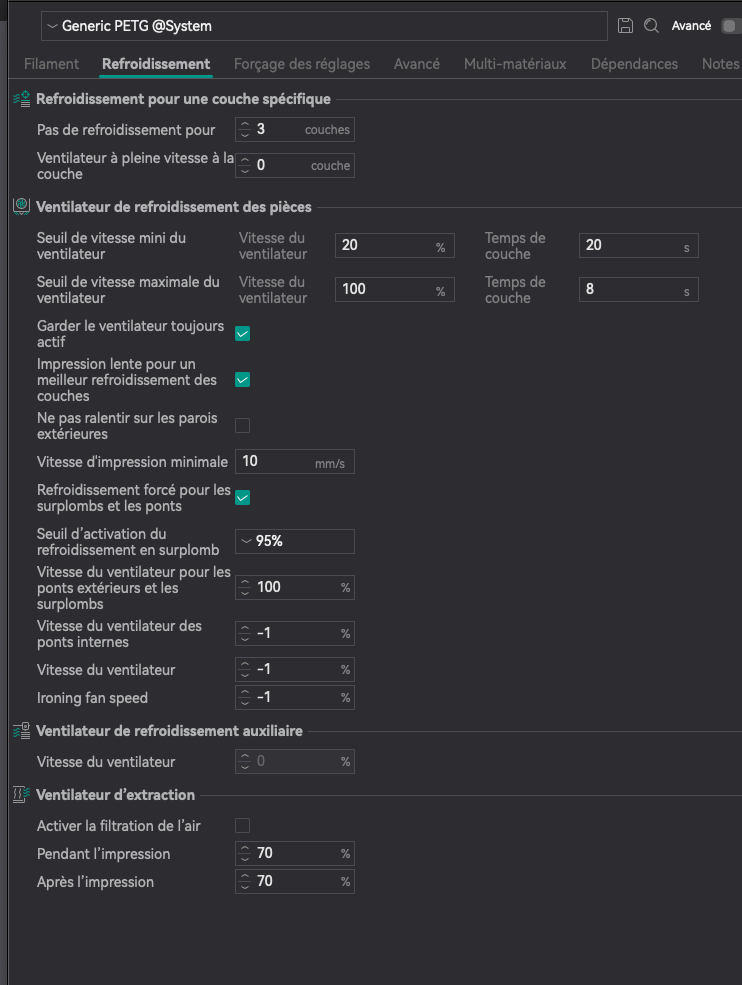The image size is (742, 985).
Task: Enable Ne pas ralentir sur les parois extérieures
Action: coord(242,426)
